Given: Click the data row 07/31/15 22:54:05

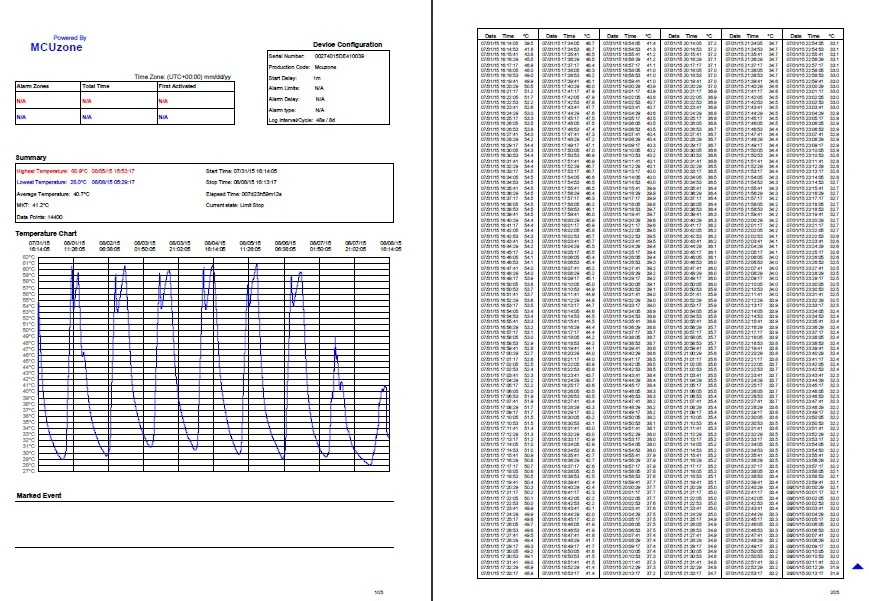Looking at the screenshot, I should [812, 43].
